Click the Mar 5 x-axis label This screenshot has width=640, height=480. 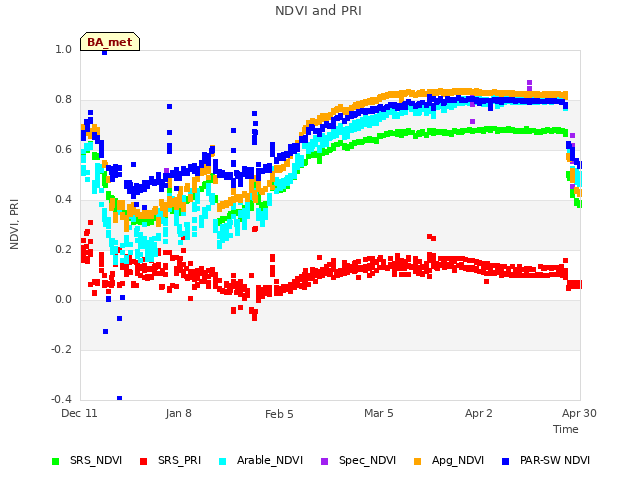[379, 413]
